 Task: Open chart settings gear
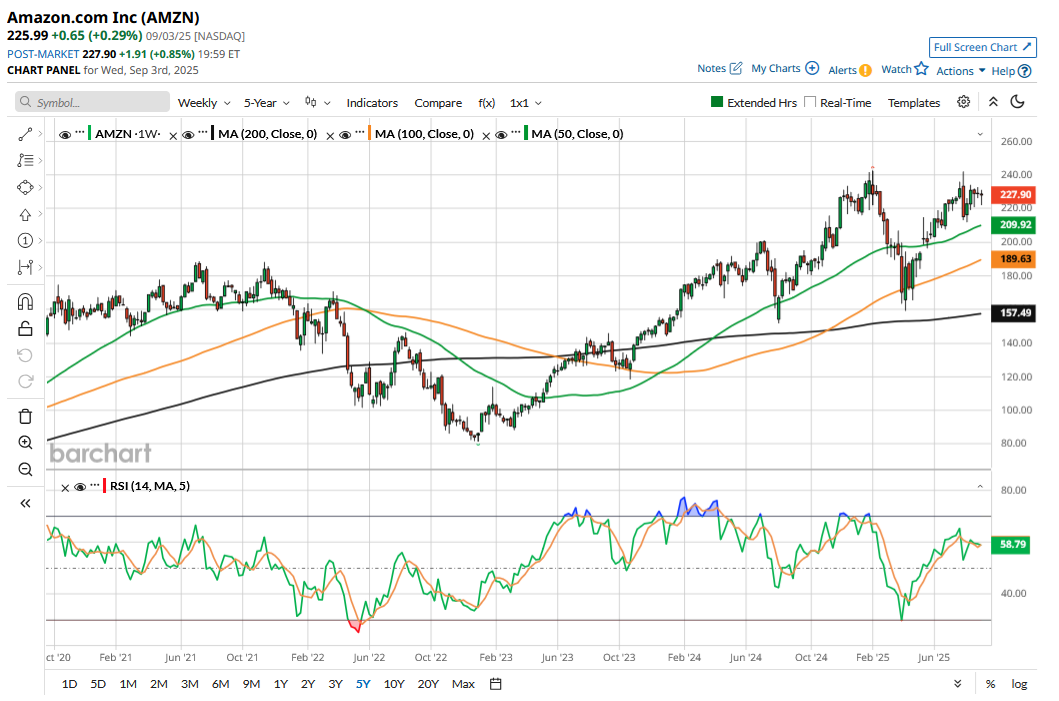click(964, 102)
